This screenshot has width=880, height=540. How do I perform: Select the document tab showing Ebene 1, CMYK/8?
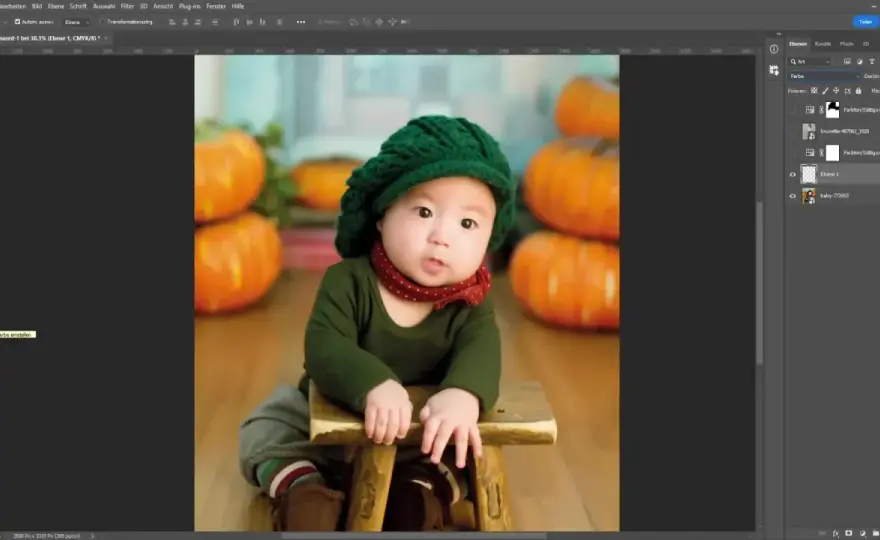[50, 38]
